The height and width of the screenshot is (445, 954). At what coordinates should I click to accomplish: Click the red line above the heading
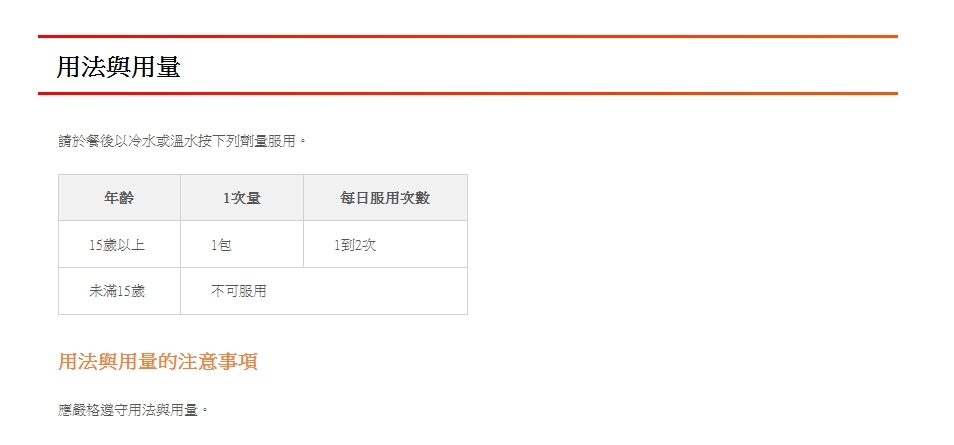point(467,36)
